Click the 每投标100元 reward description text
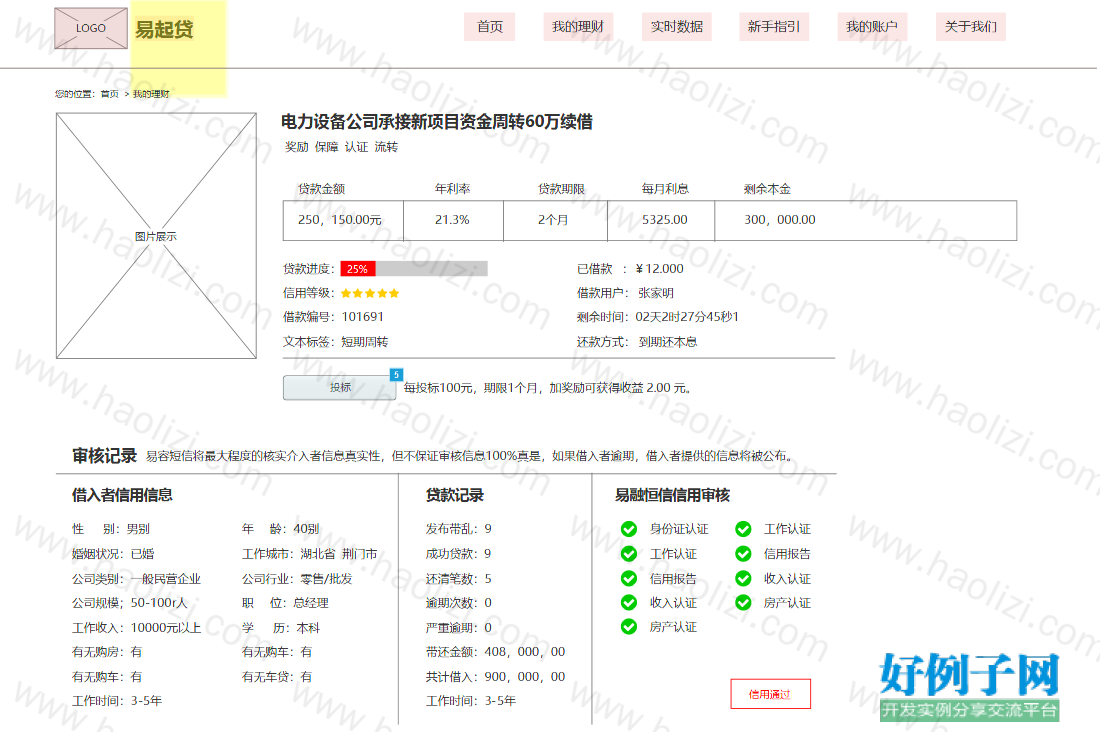The image size is (1100, 732). click(x=547, y=388)
